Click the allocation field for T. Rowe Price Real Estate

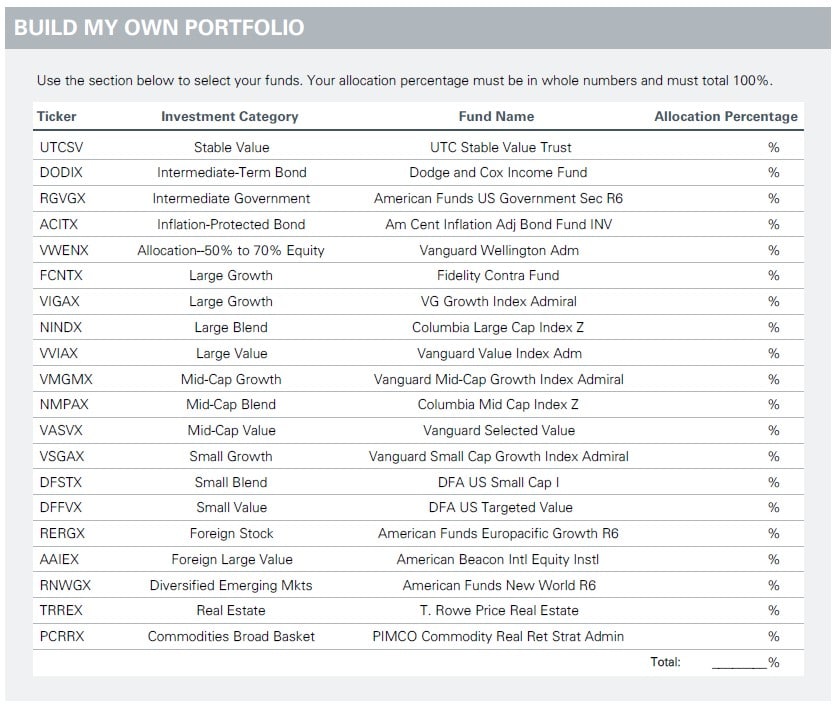(750, 611)
